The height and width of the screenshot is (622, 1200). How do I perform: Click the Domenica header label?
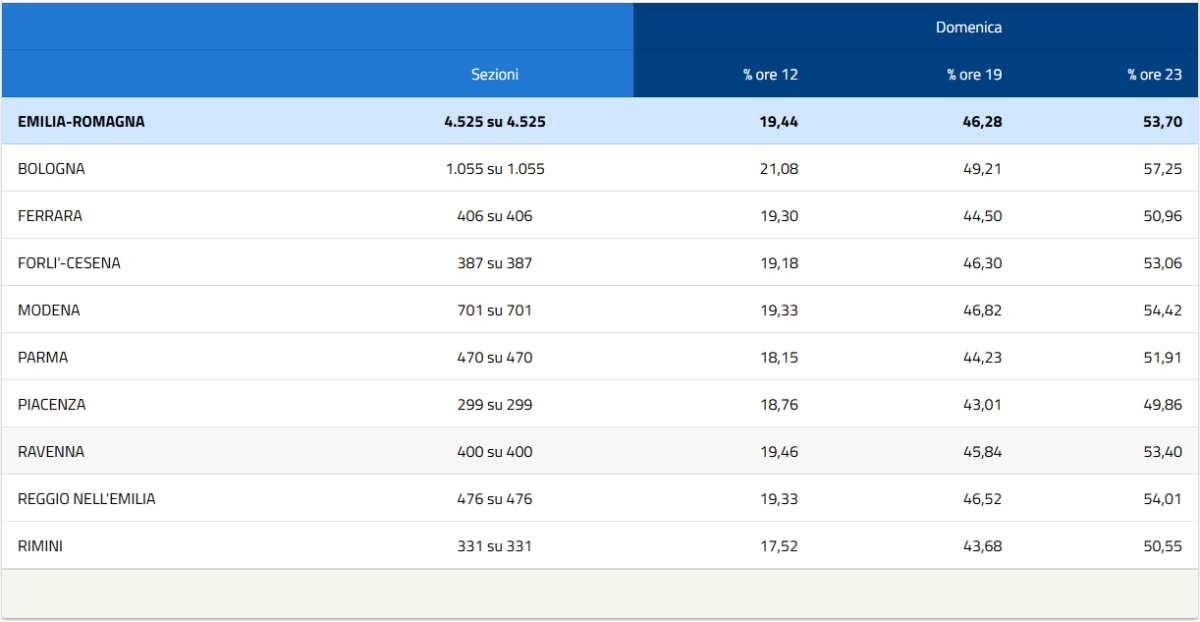coord(968,27)
